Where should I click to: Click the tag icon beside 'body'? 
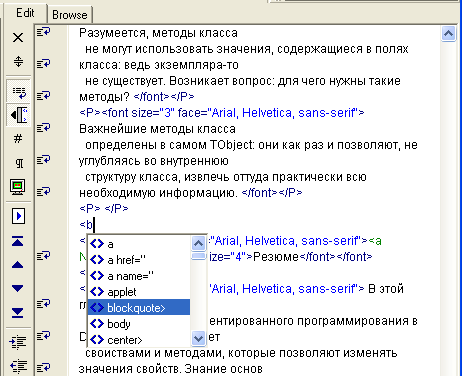coord(97,324)
